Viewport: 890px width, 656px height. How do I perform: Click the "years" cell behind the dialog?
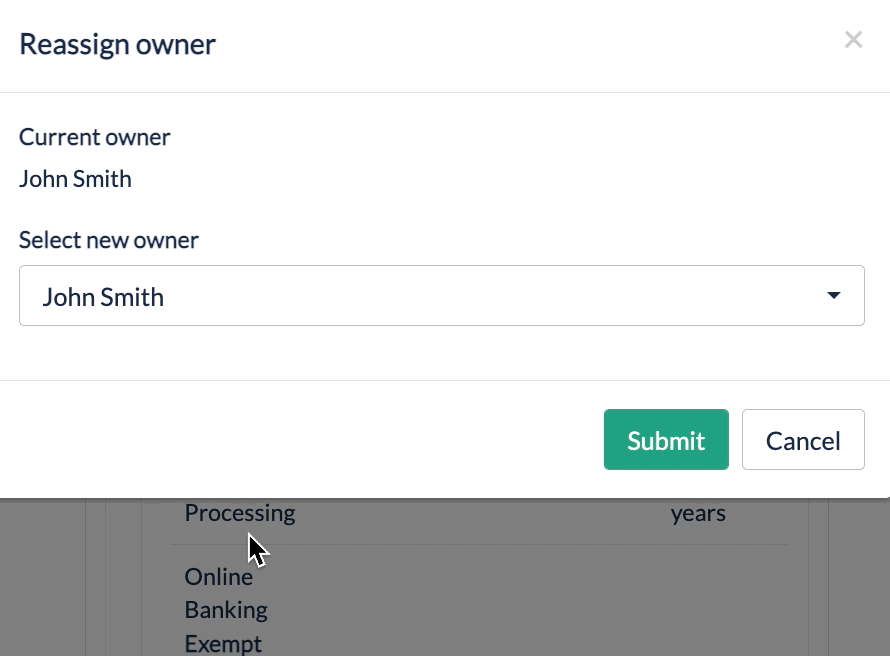tap(698, 512)
